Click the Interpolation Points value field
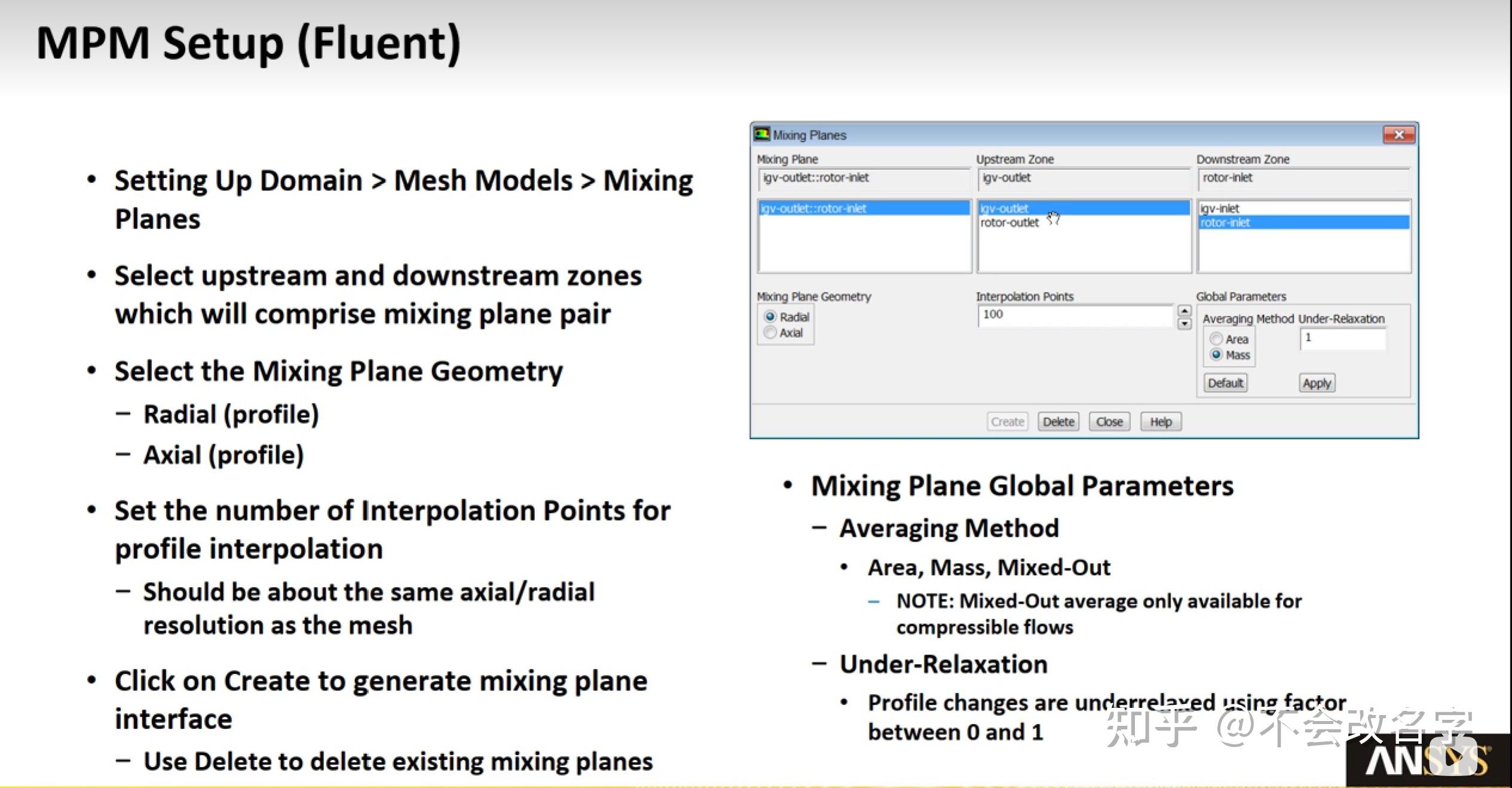The width and height of the screenshot is (1512, 788). pos(1075,315)
